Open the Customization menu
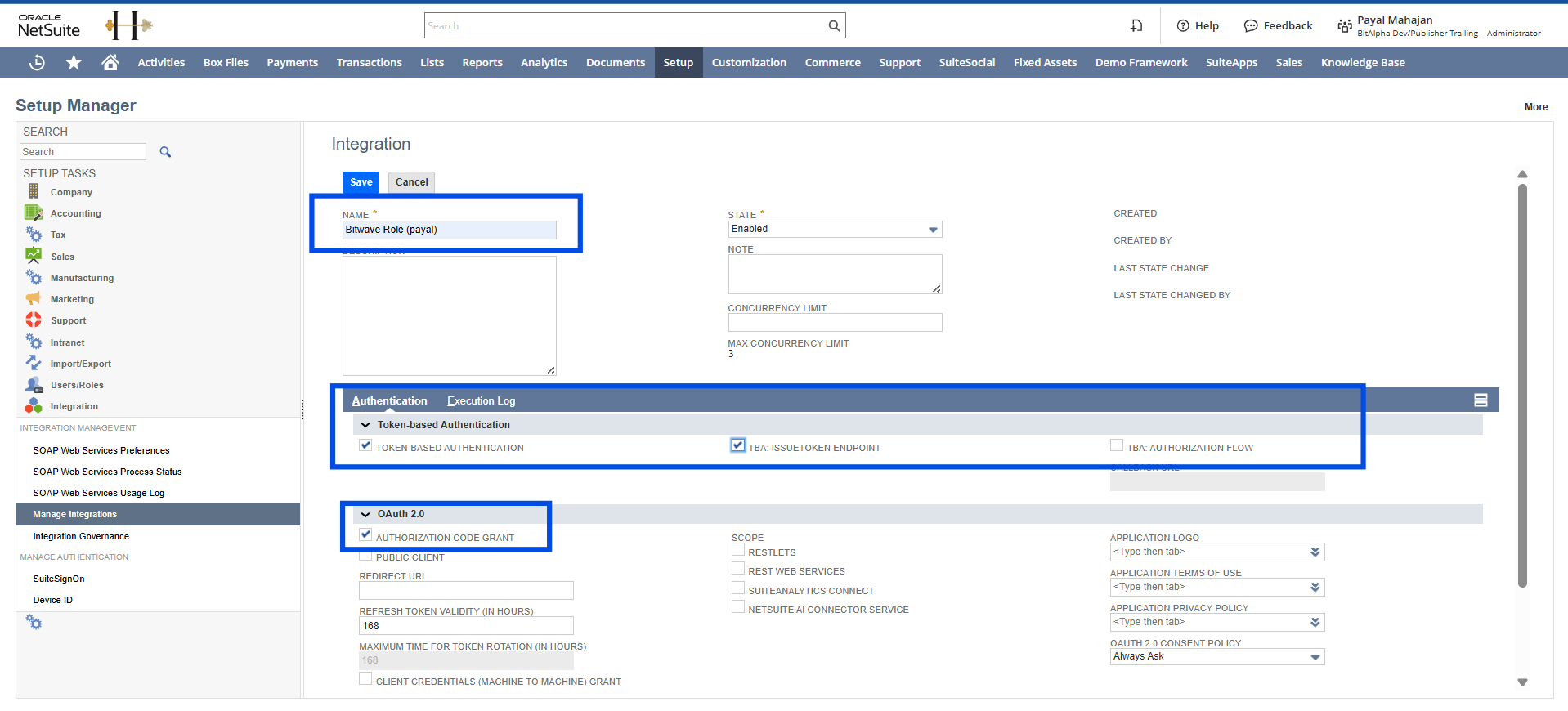Viewport: 1568px width, 711px height. tap(749, 62)
